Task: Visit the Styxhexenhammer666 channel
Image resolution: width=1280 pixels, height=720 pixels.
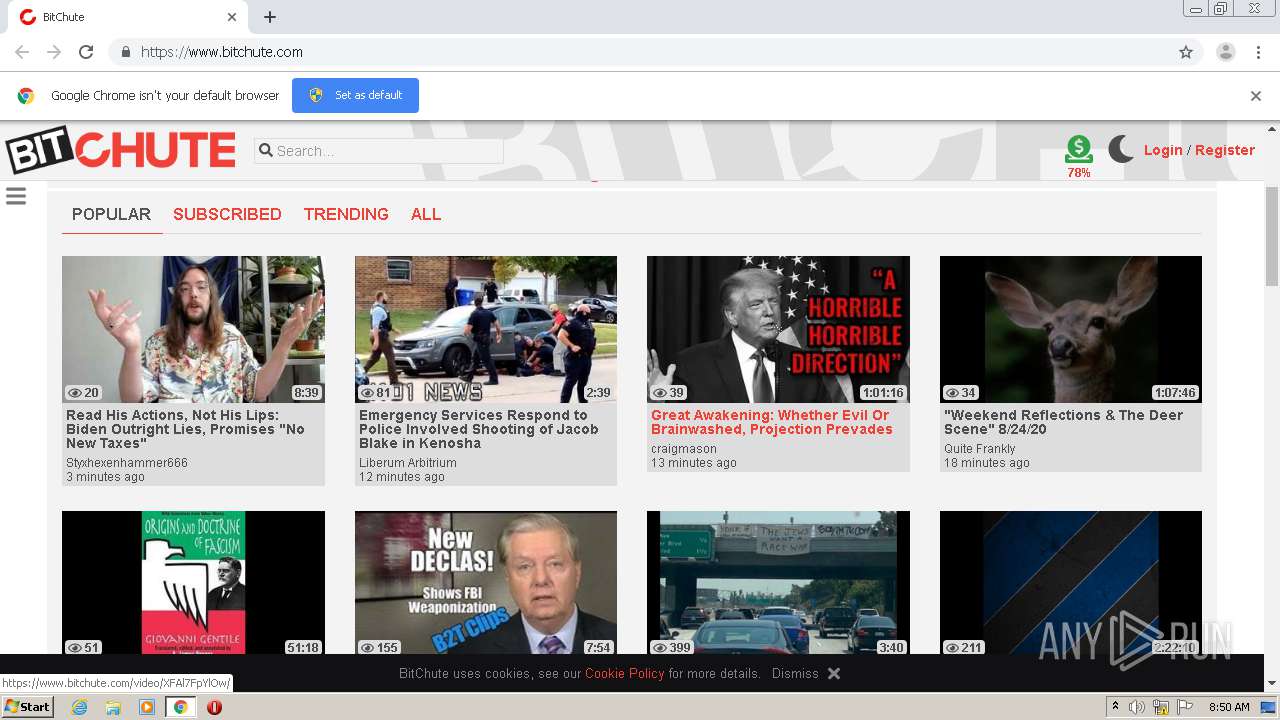Action: click(127, 463)
